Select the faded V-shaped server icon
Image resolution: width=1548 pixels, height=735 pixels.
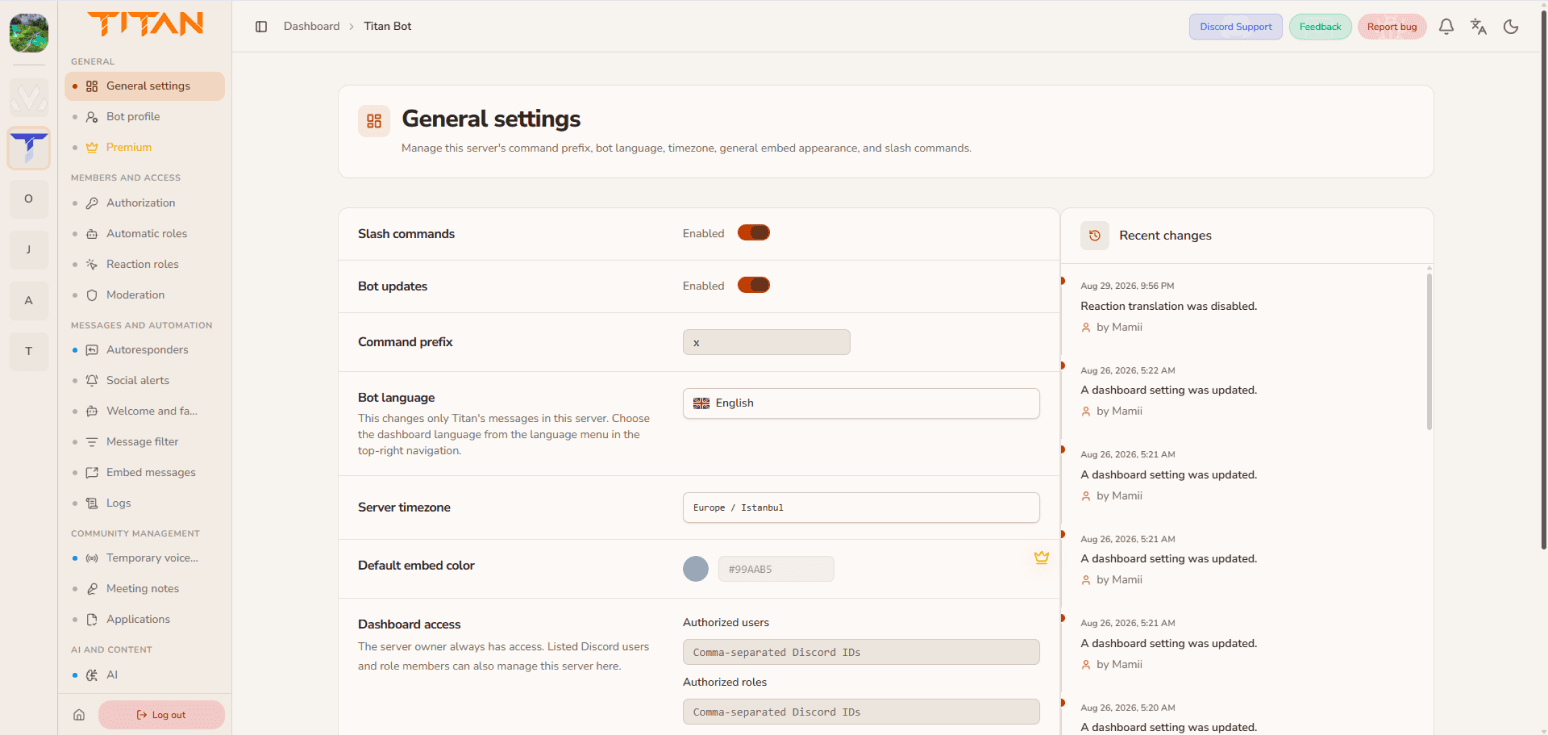(x=28, y=97)
